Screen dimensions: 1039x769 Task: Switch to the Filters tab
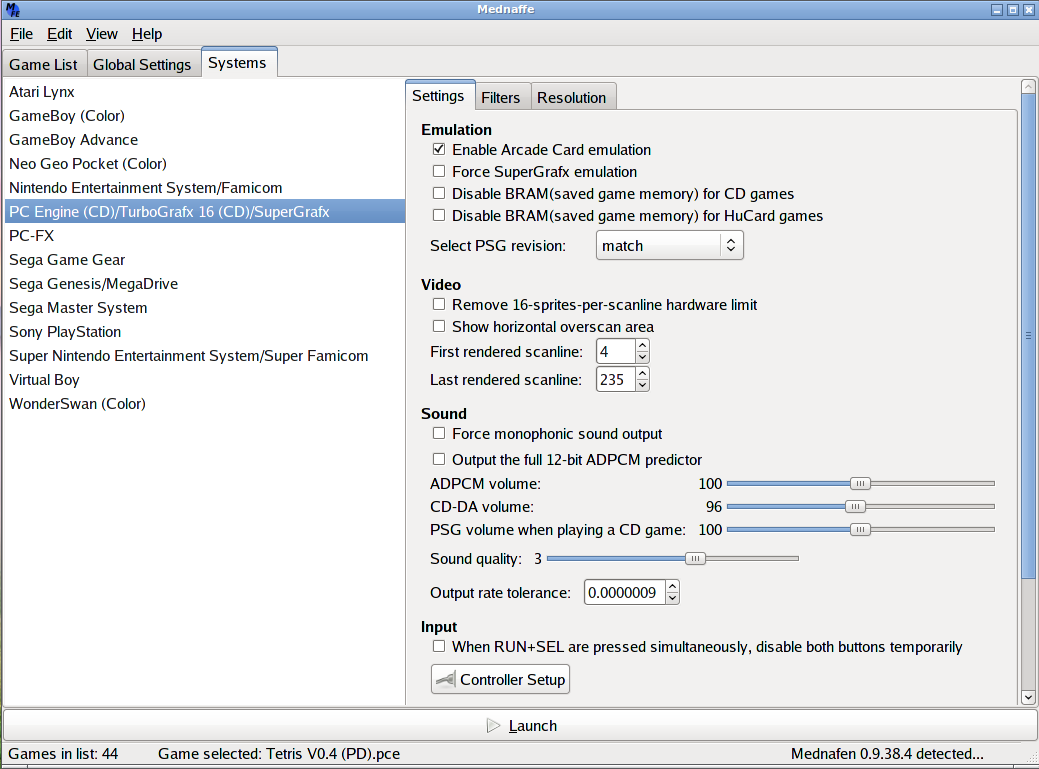(500, 98)
